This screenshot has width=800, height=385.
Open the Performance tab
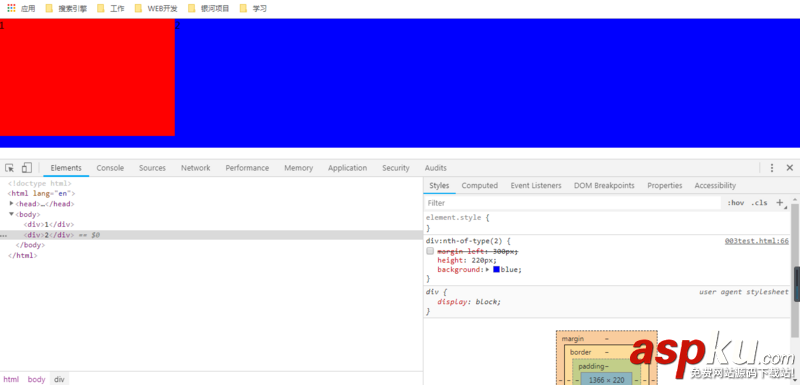point(247,168)
